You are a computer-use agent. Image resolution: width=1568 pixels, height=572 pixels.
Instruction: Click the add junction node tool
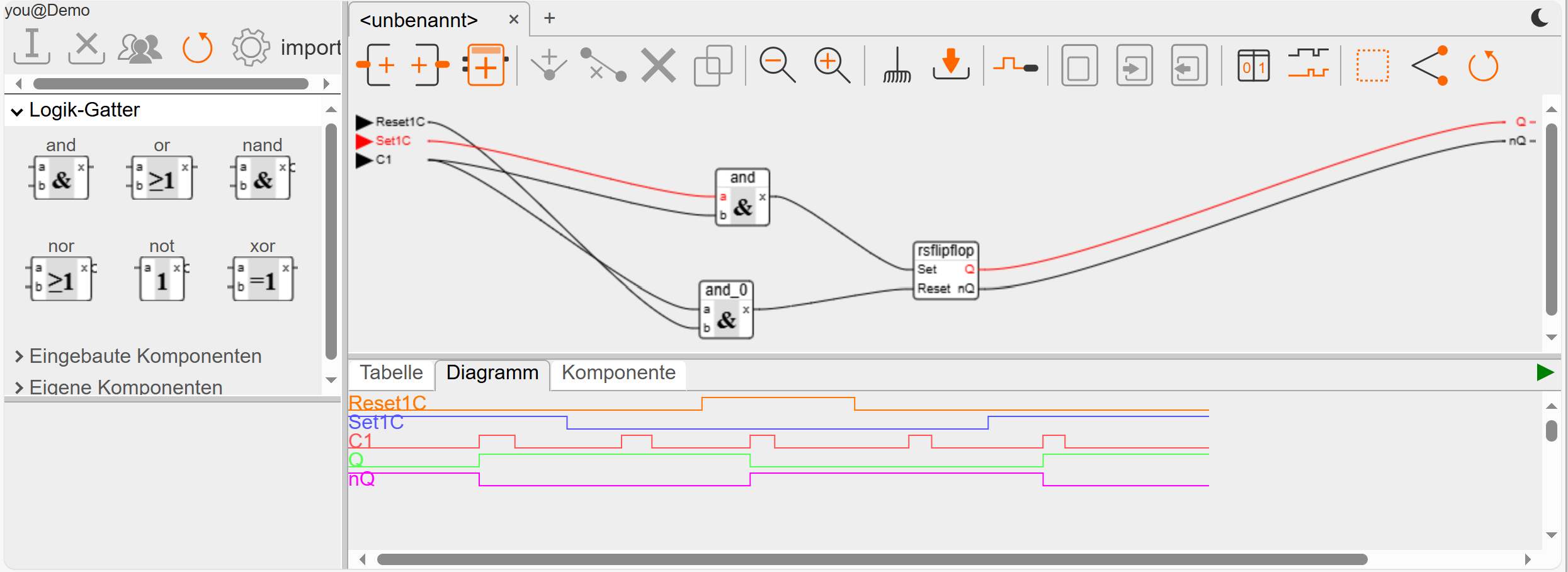tap(549, 65)
